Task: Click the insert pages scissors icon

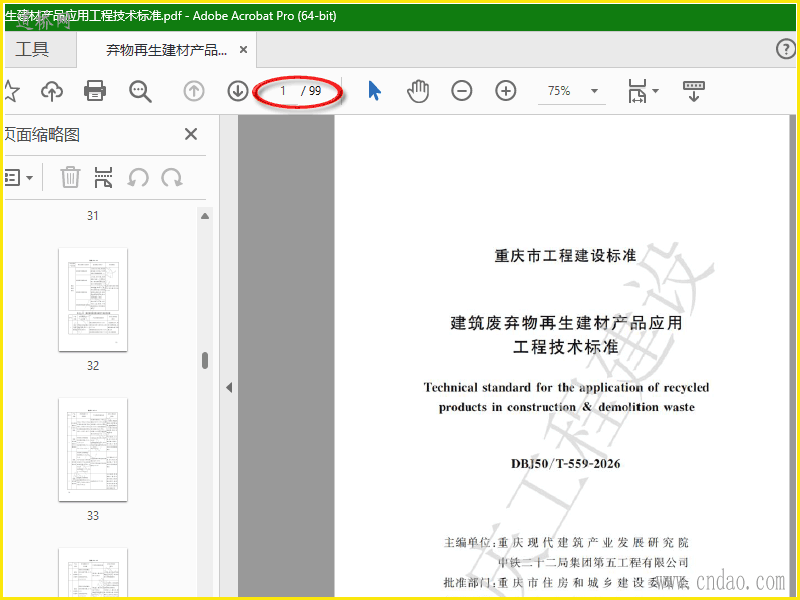Action: [x=104, y=178]
